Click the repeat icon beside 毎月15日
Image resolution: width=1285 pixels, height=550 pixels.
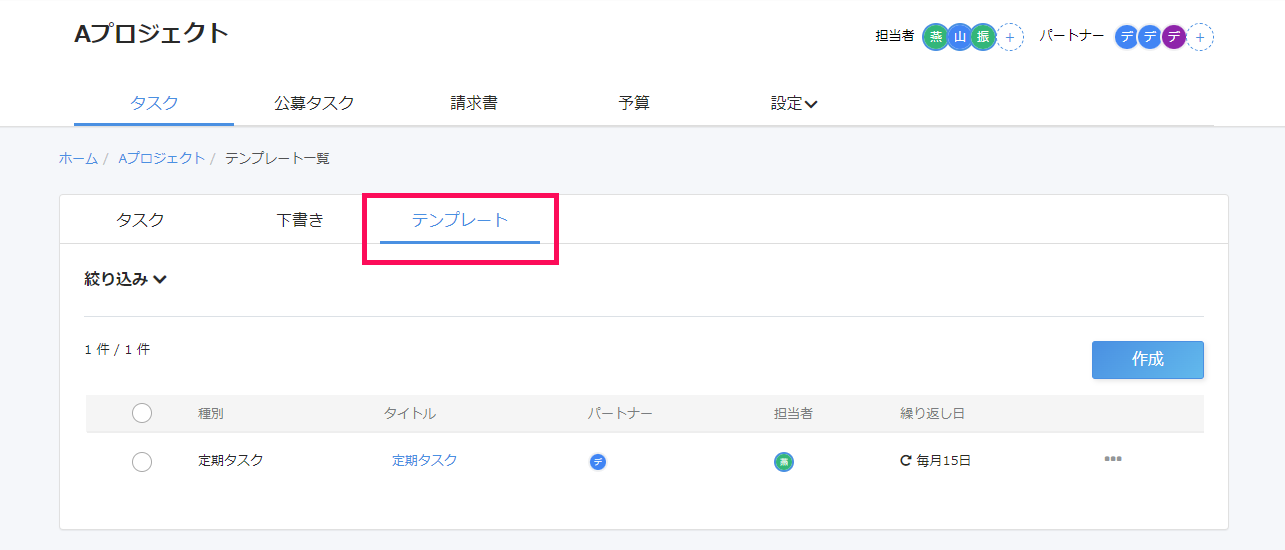tap(906, 461)
